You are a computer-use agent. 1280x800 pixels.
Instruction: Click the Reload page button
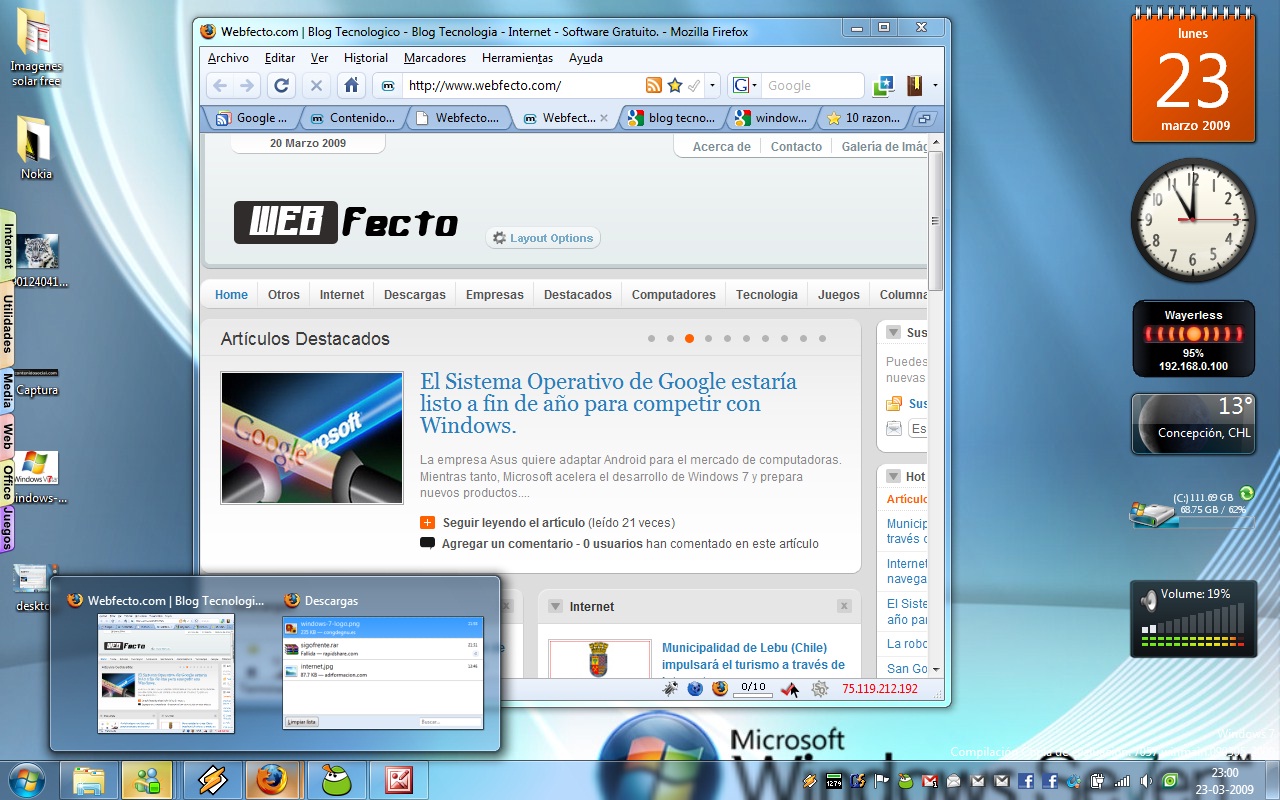click(x=282, y=86)
